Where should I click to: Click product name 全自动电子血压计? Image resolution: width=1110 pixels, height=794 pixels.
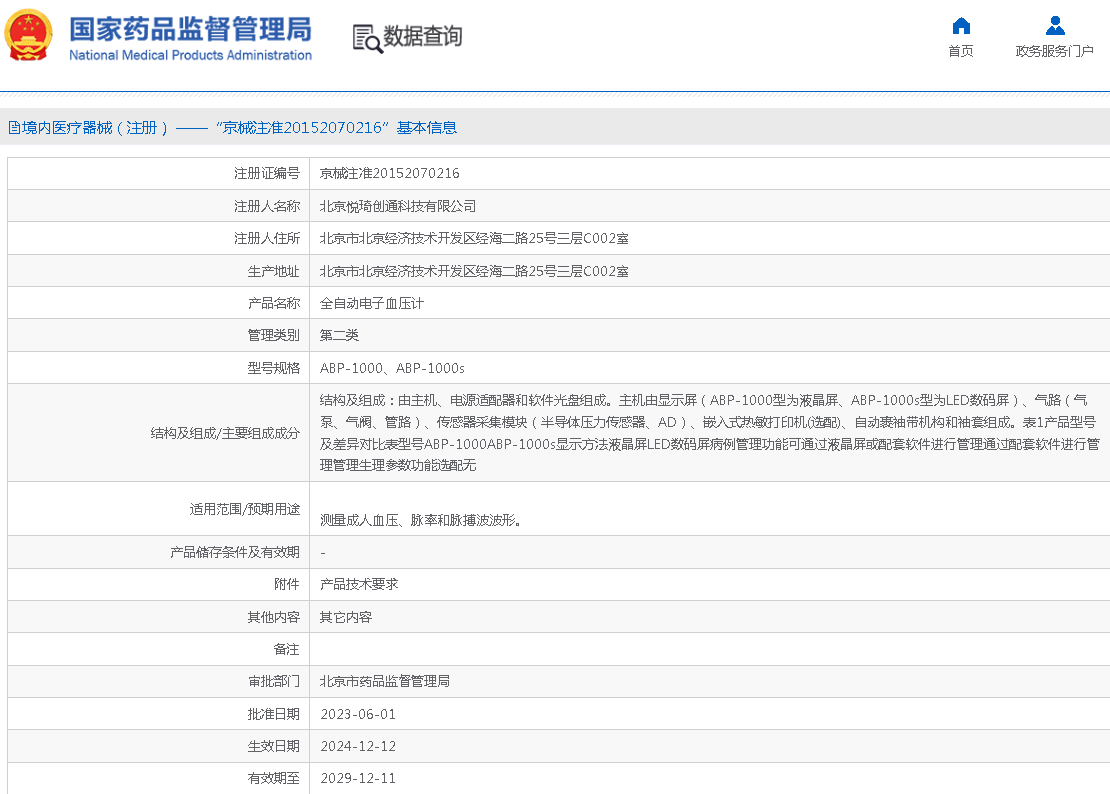pyautogui.click(x=372, y=303)
